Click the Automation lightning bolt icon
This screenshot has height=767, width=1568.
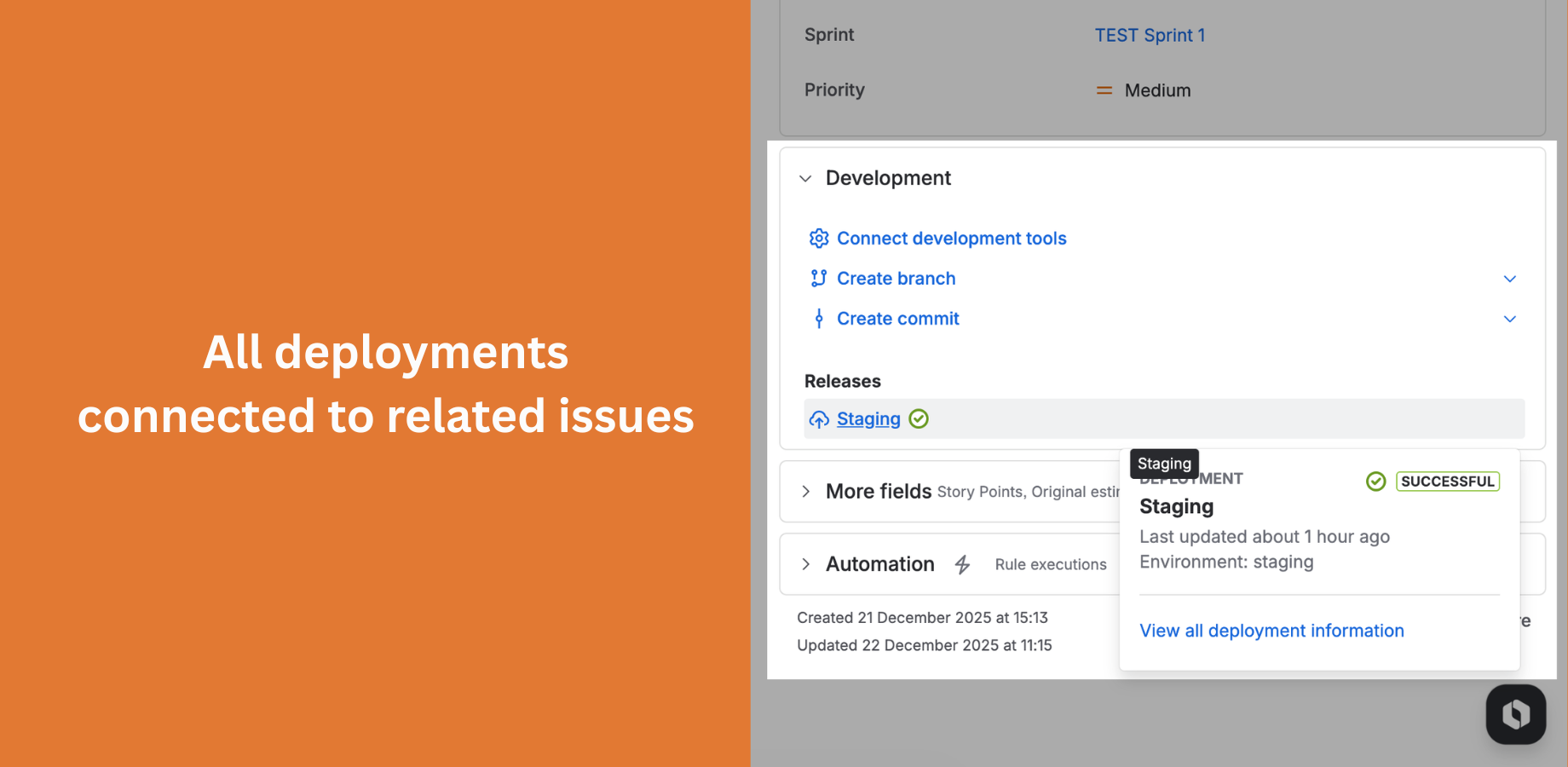click(x=962, y=564)
